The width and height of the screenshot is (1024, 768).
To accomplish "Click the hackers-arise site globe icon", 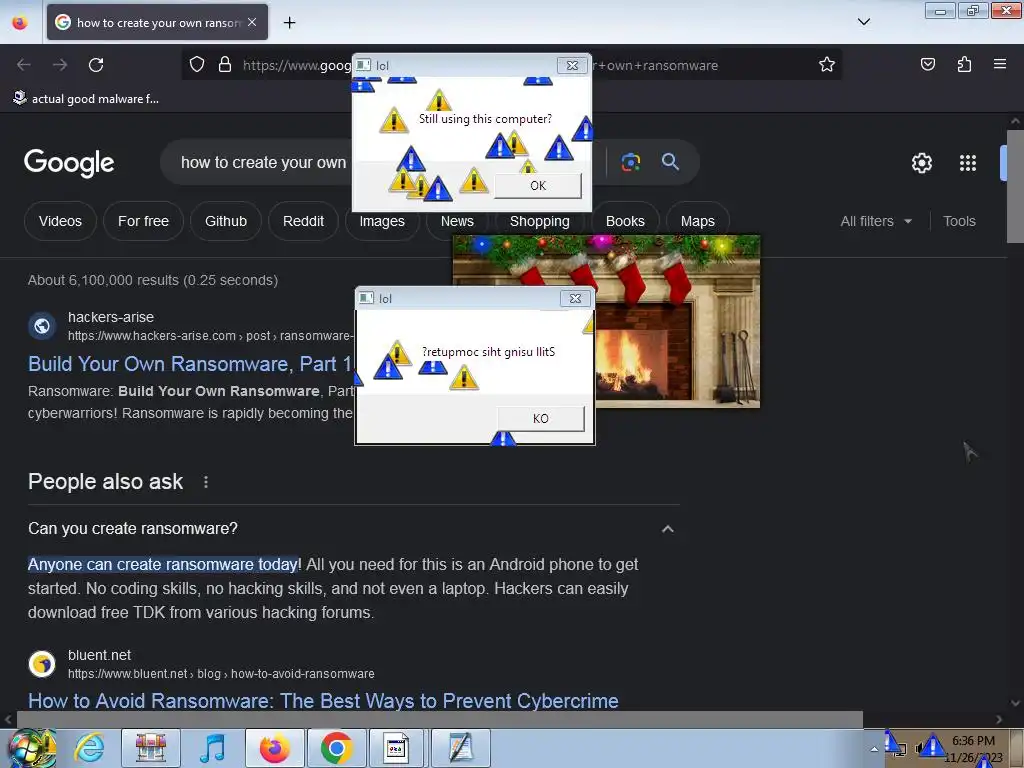I will point(42,325).
